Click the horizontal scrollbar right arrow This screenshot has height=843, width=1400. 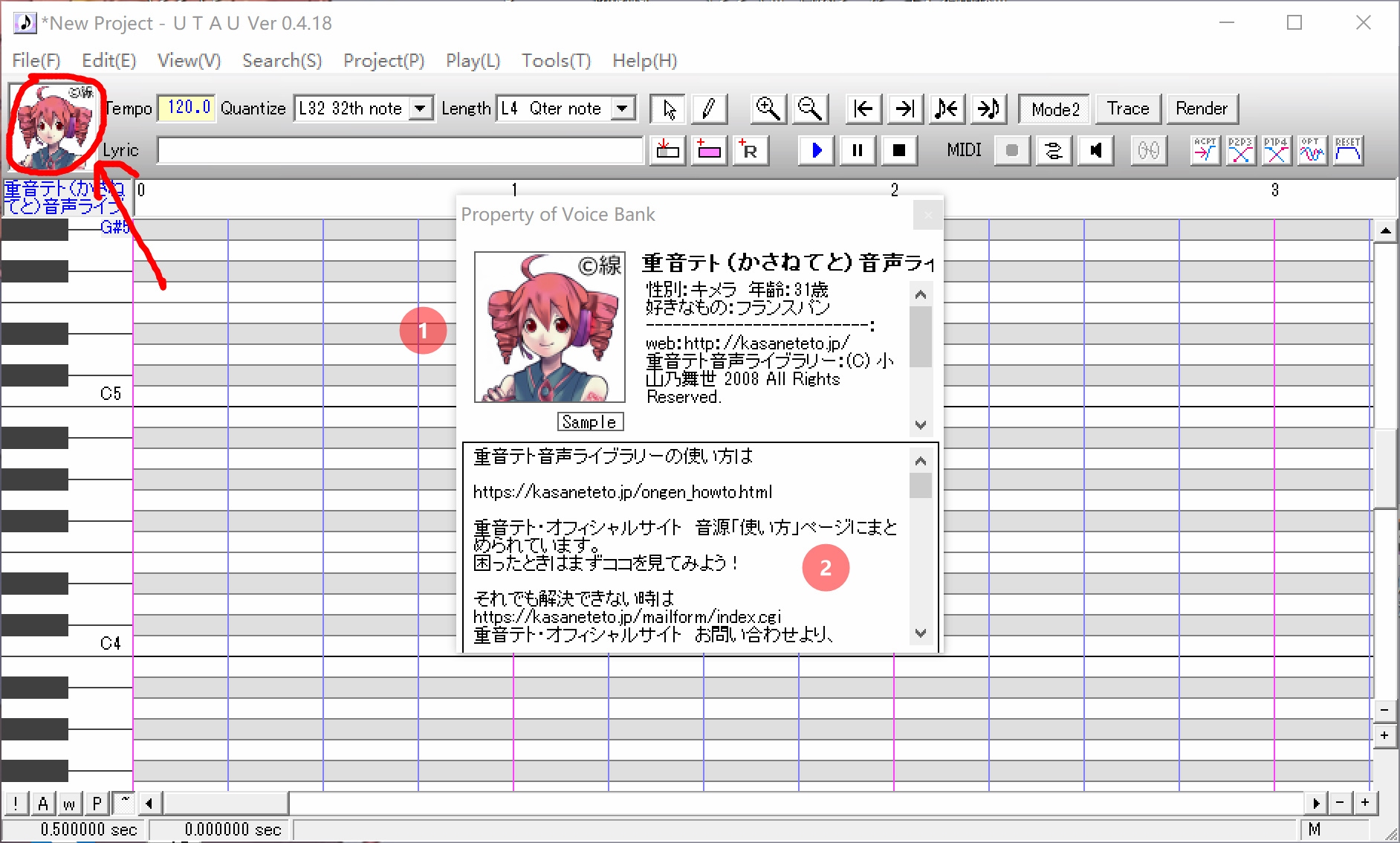(x=1316, y=803)
